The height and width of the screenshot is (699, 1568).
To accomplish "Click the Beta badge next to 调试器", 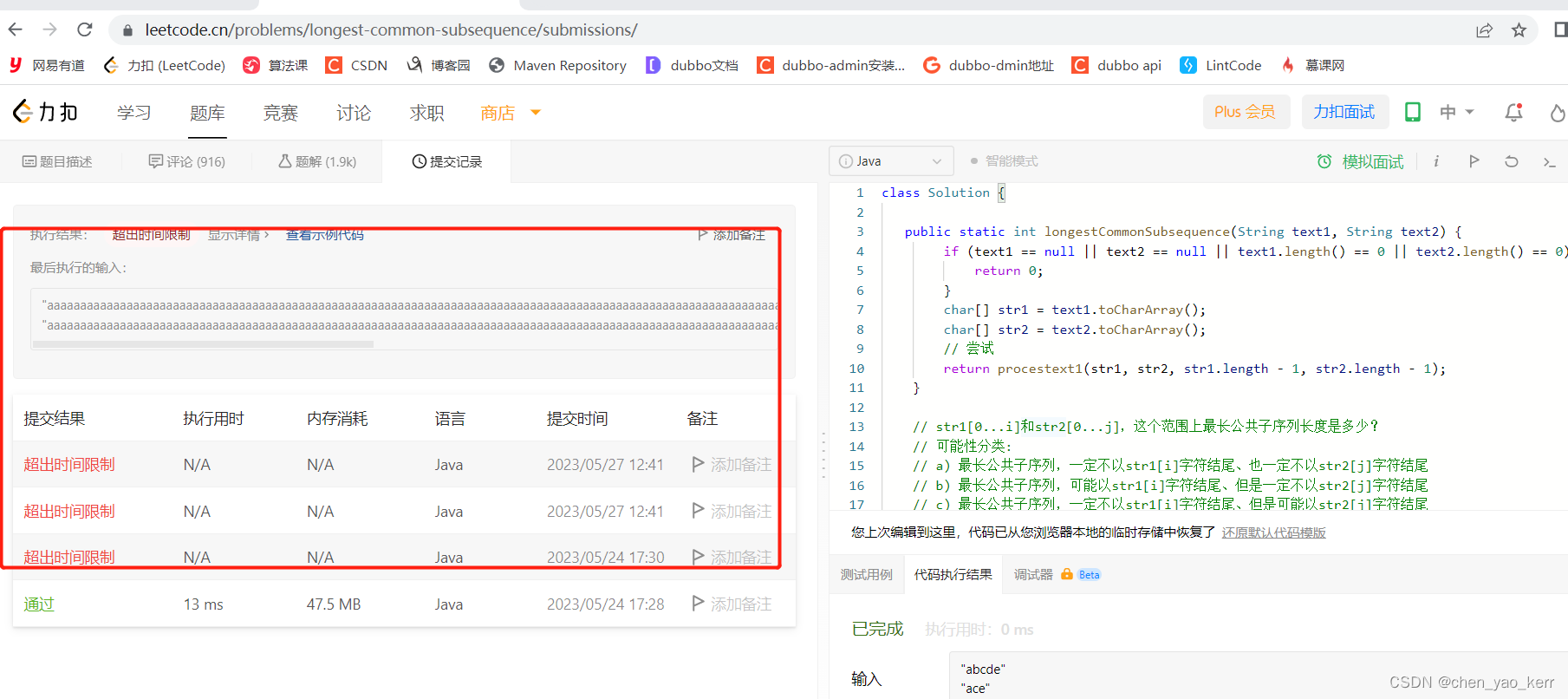I will [1090, 575].
